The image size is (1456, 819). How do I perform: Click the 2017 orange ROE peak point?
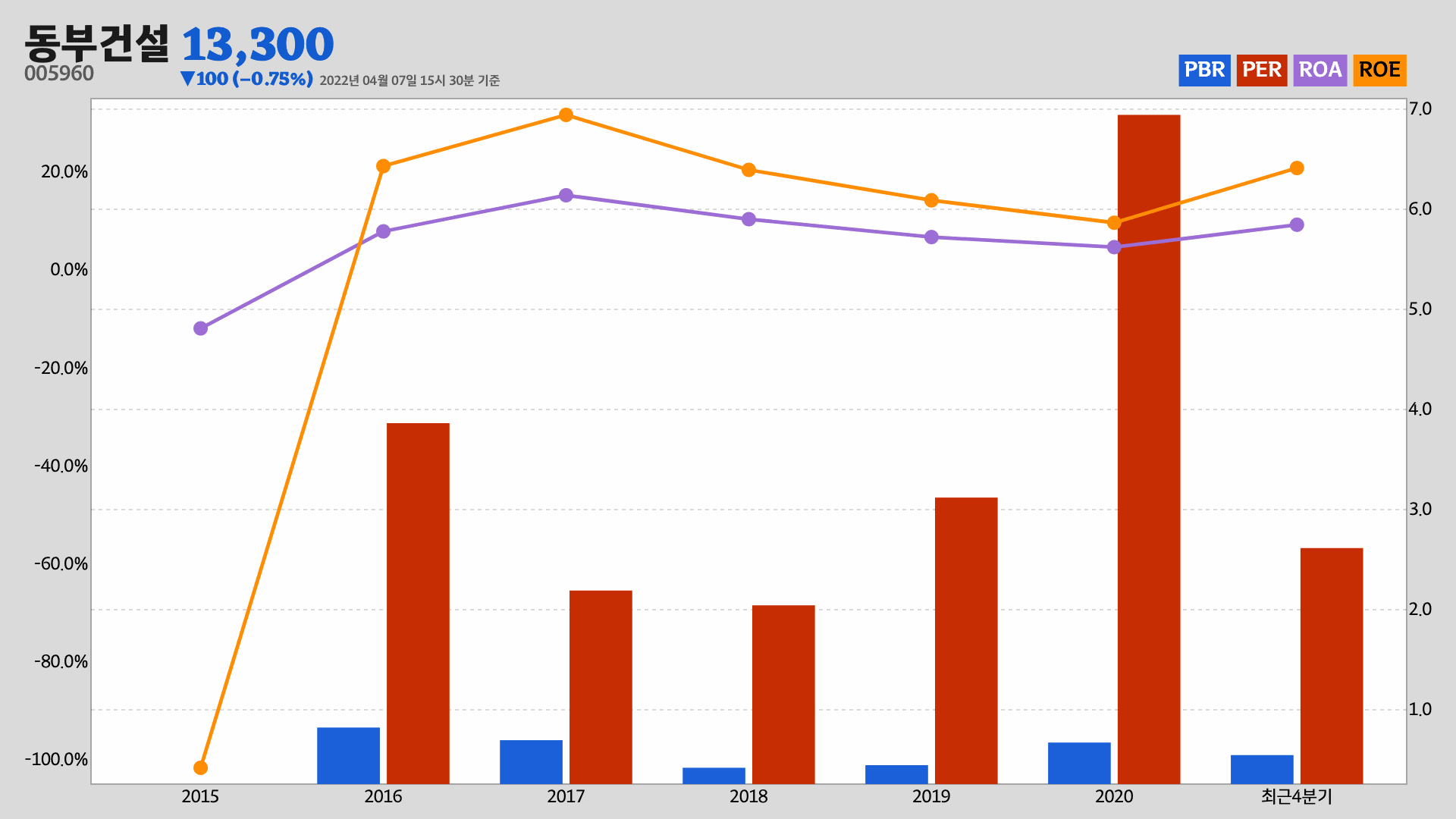click(566, 115)
